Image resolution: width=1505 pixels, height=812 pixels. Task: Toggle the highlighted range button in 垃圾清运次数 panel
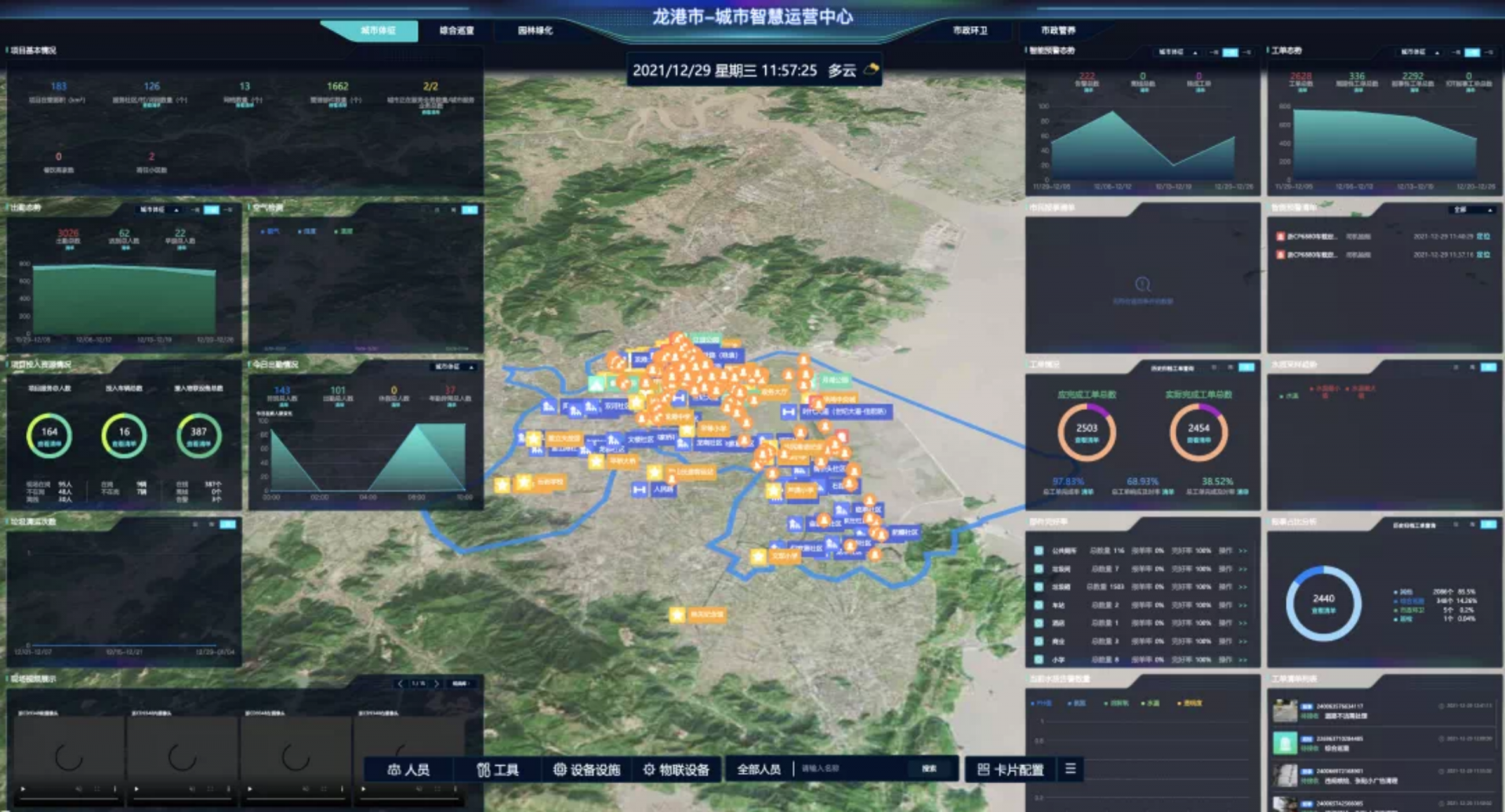click(x=228, y=524)
